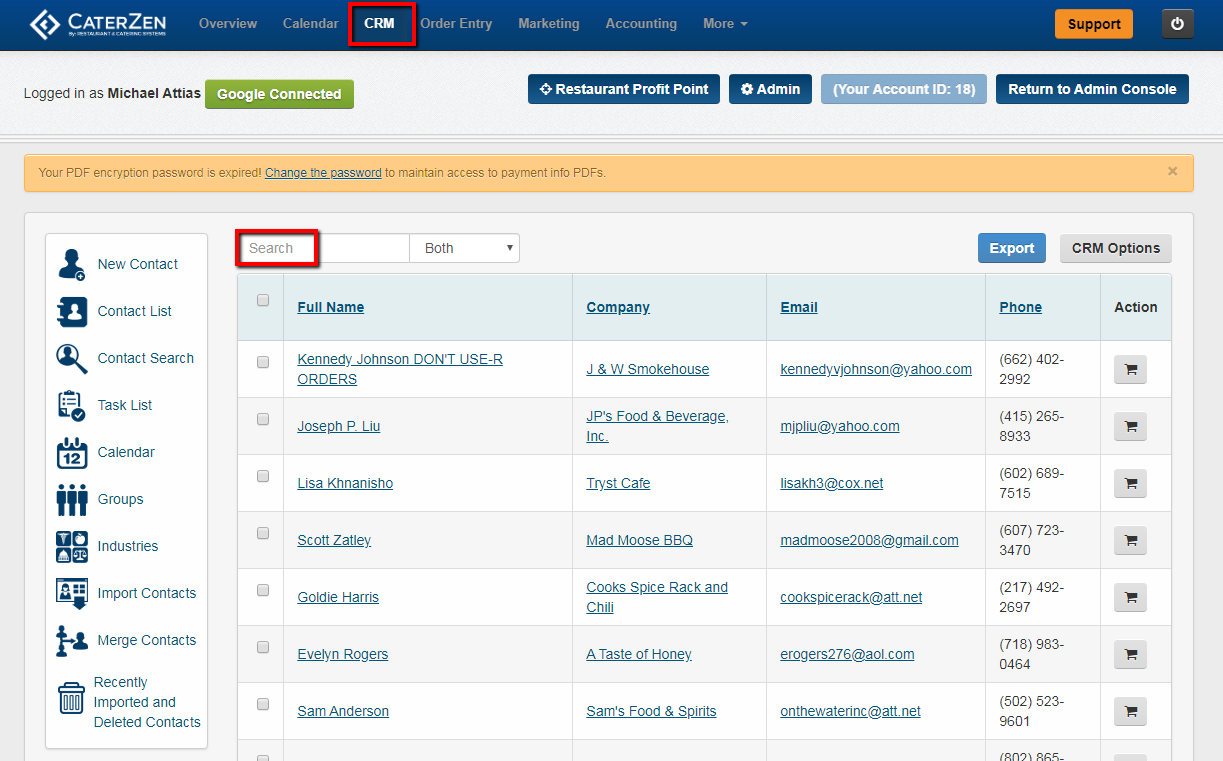Click the Merge Contacts icon
The width and height of the screenshot is (1223, 761).
pyautogui.click(x=72, y=640)
